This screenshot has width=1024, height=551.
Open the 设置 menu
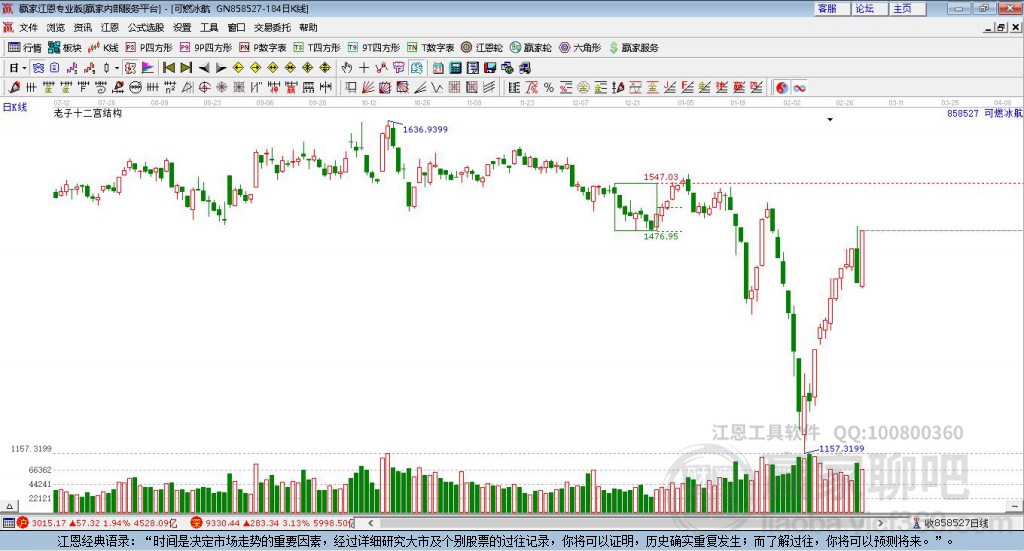[x=182, y=27]
